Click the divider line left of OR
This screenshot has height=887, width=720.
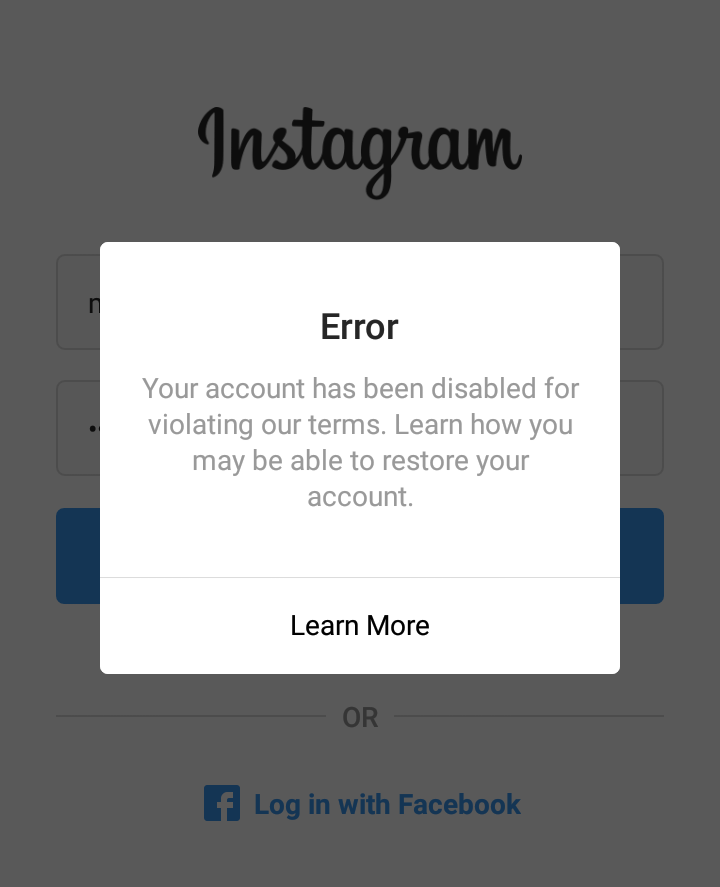coord(191,716)
